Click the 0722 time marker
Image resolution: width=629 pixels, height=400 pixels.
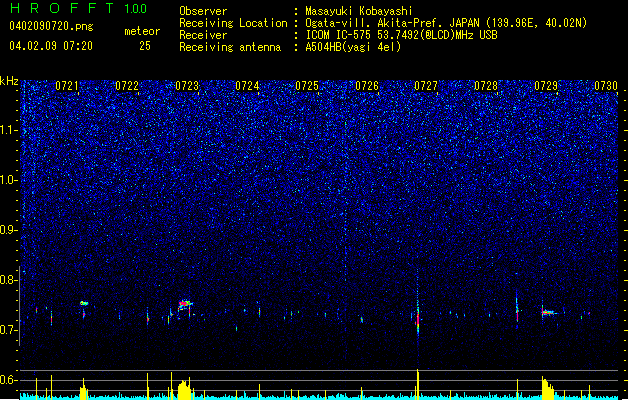point(127,85)
